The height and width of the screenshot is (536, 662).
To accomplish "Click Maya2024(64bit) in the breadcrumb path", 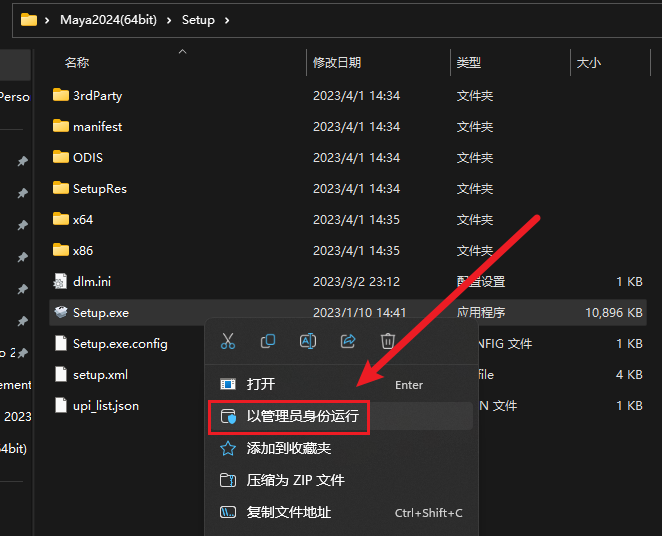I will tap(109, 20).
